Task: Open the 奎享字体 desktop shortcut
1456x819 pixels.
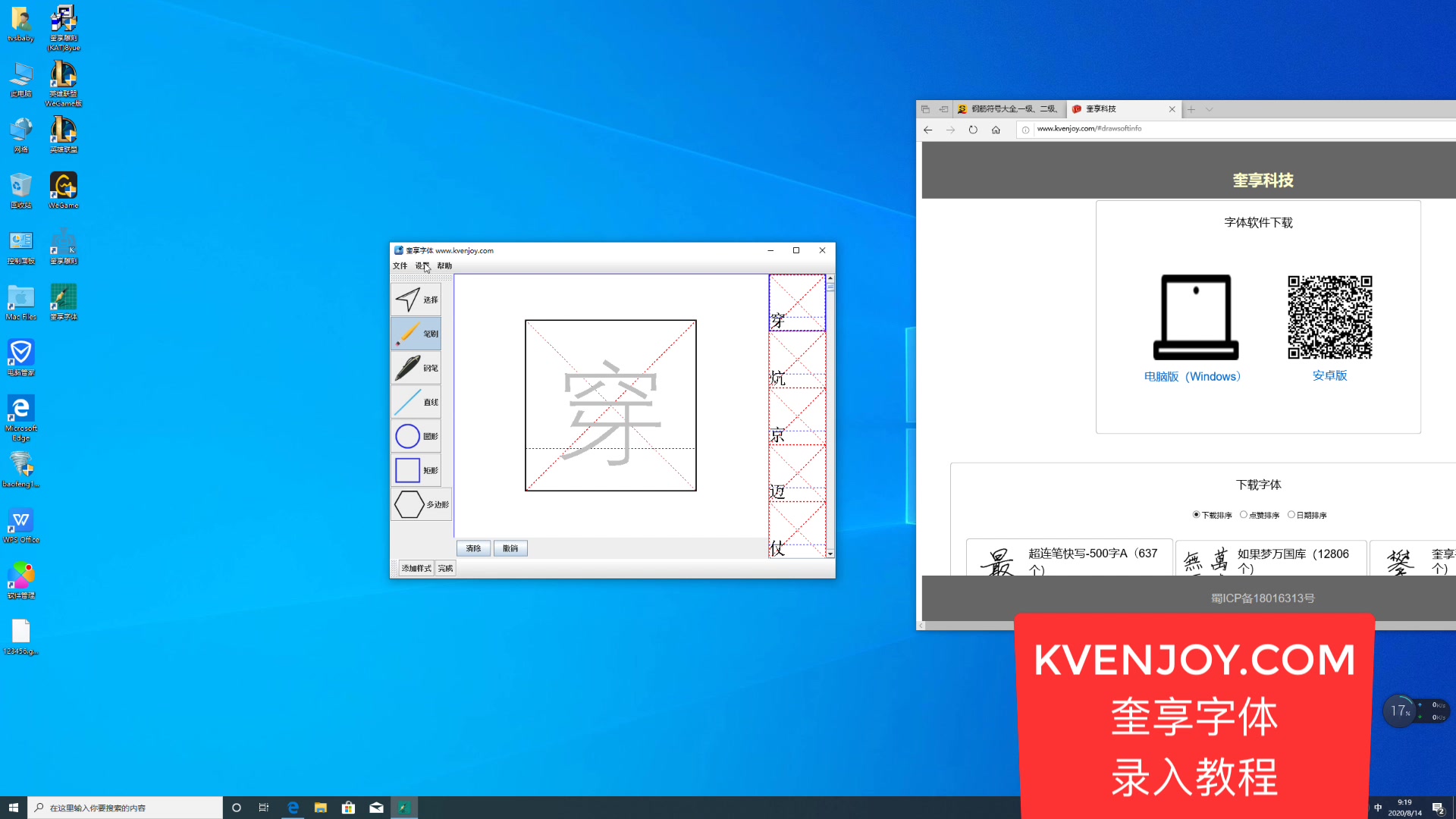Action: pyautogui.click(x=64, y=302)
